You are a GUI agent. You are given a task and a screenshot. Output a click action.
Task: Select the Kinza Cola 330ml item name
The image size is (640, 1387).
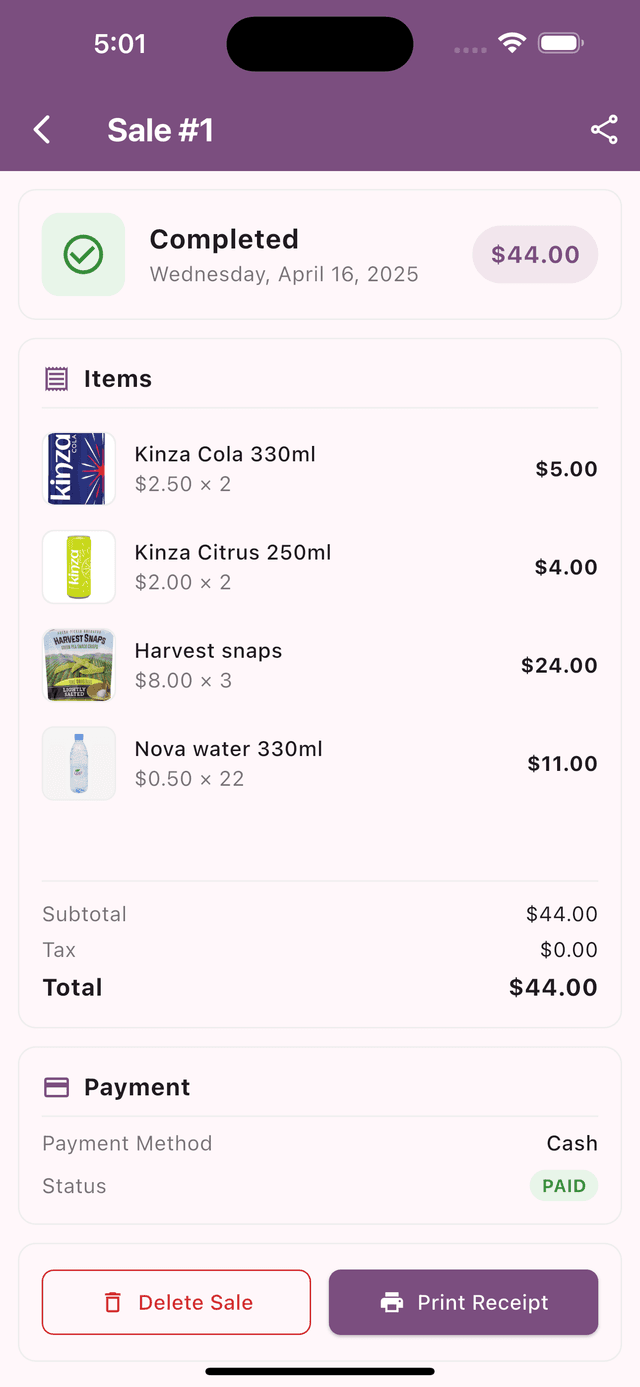[x=225, y=454]
